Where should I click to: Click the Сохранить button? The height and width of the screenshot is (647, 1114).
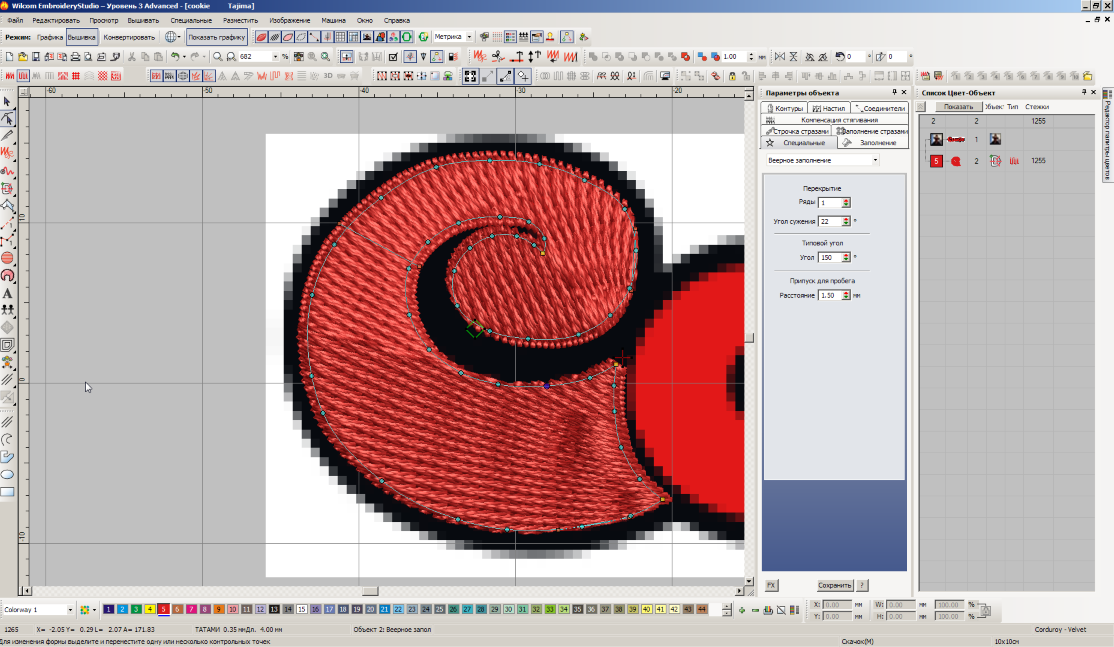tap(834, 585)
